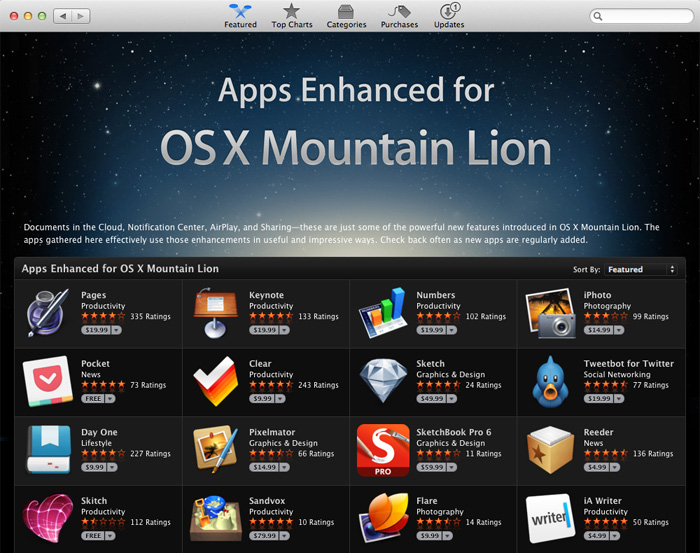700x553 pixels.
Task: Buy iPhoto for $14.99
Action: coord(599,330)
